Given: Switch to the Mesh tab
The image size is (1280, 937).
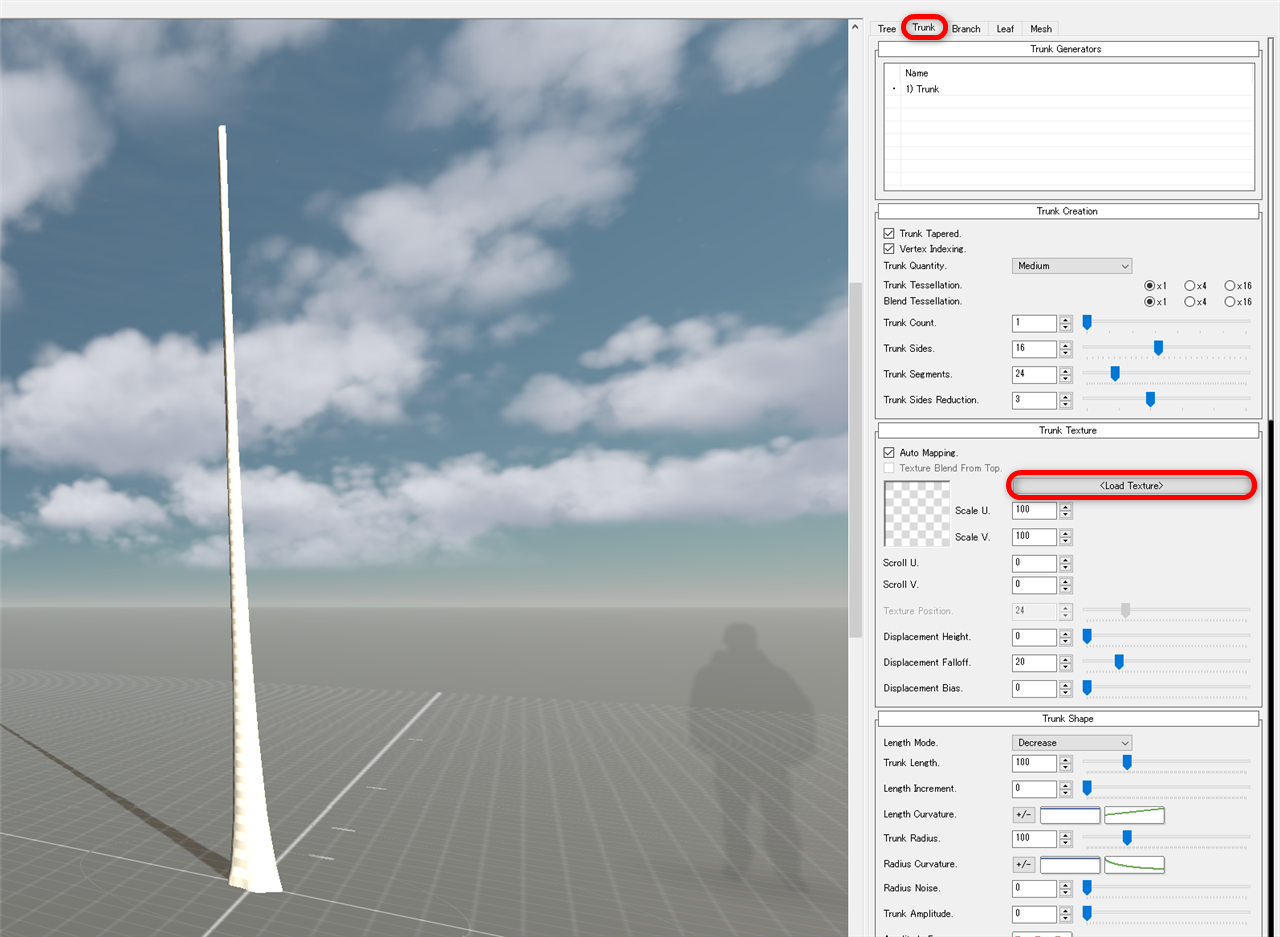Looking at the screenshot, I should tap(1040, 28).
